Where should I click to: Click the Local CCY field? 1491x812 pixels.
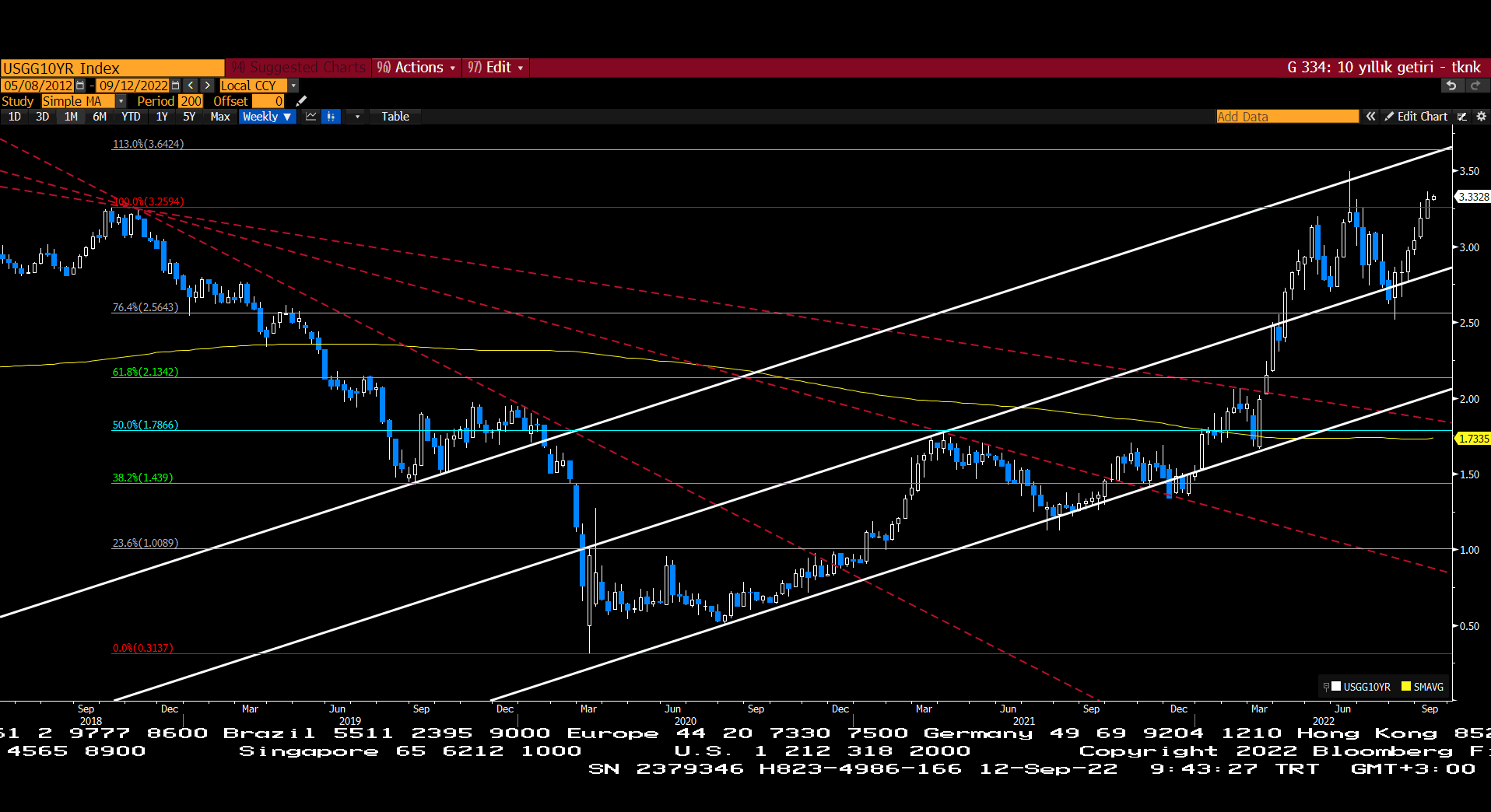254,86
